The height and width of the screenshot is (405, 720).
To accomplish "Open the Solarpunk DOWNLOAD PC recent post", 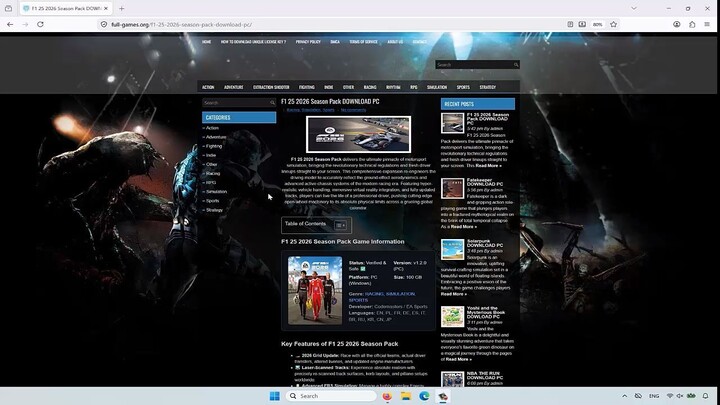I will (x=484, y=243).
